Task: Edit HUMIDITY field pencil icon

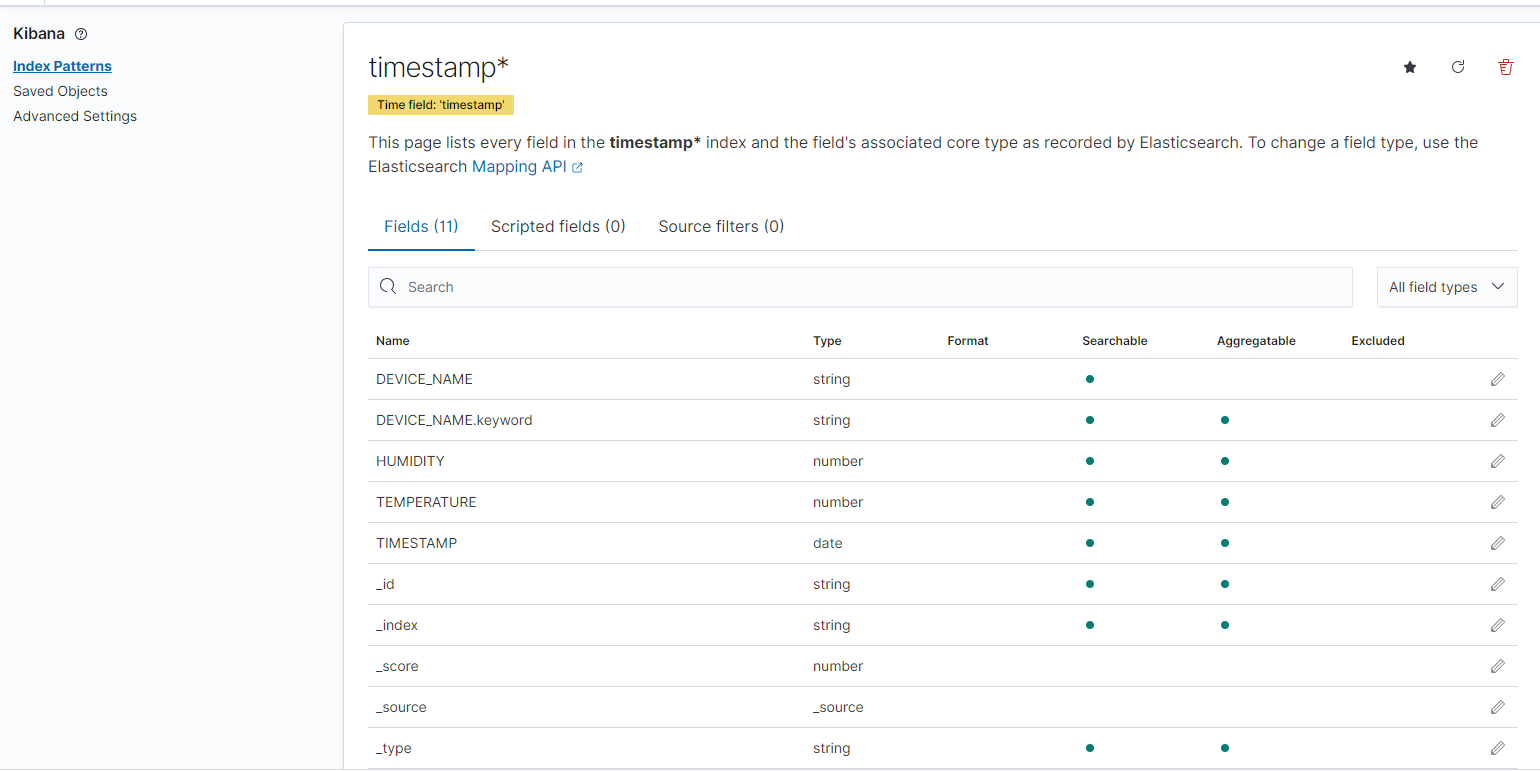Action: [1497, 461]
